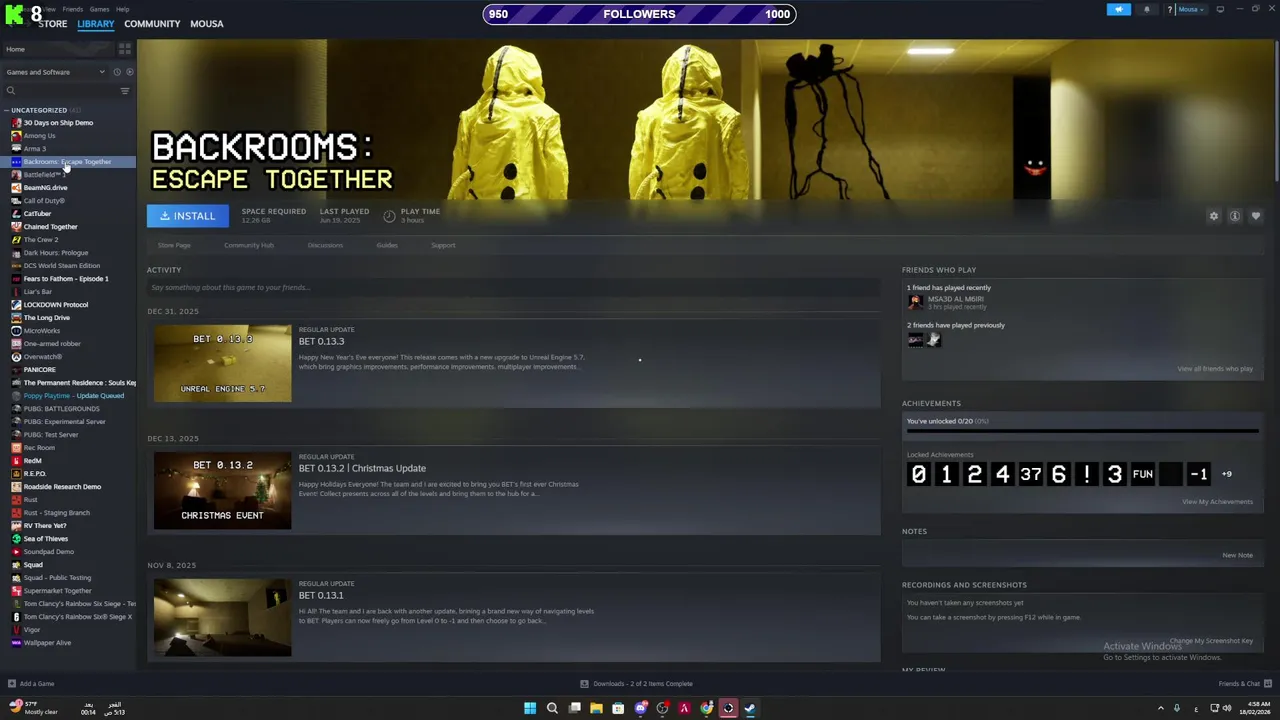Select BeamNG.drive in the game list

point(45,188)
